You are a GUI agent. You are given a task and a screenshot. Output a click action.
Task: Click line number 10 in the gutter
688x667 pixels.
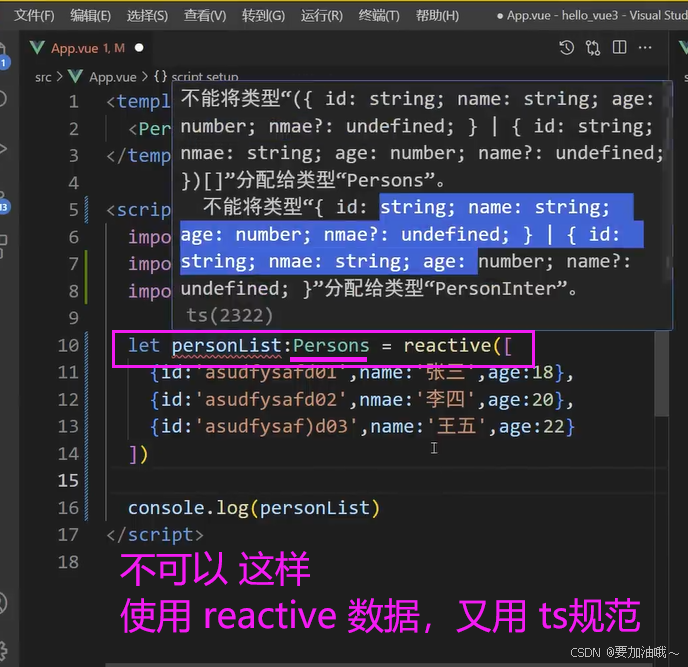[68, 346]
